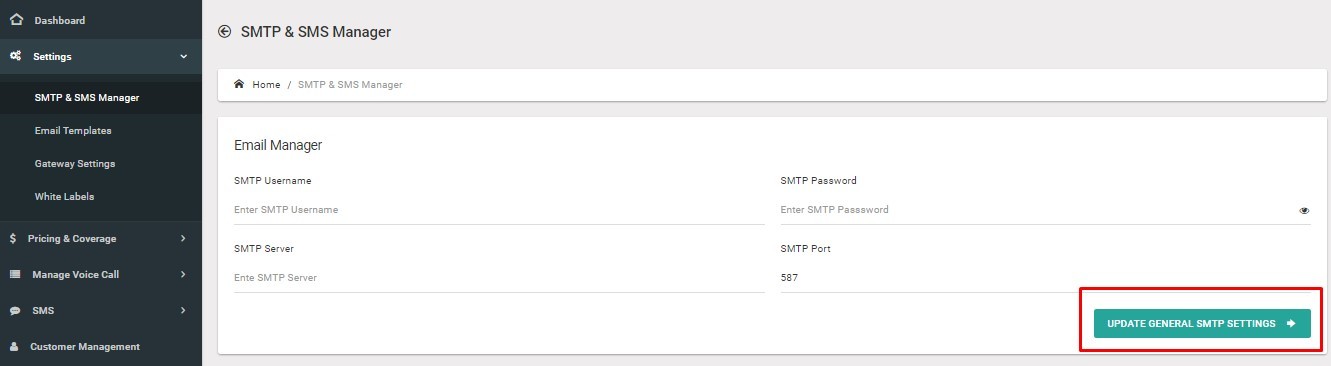Click the back arrow beside SMTP & SMS Manager
The image size is (1331, 366).
pos(224,32)
